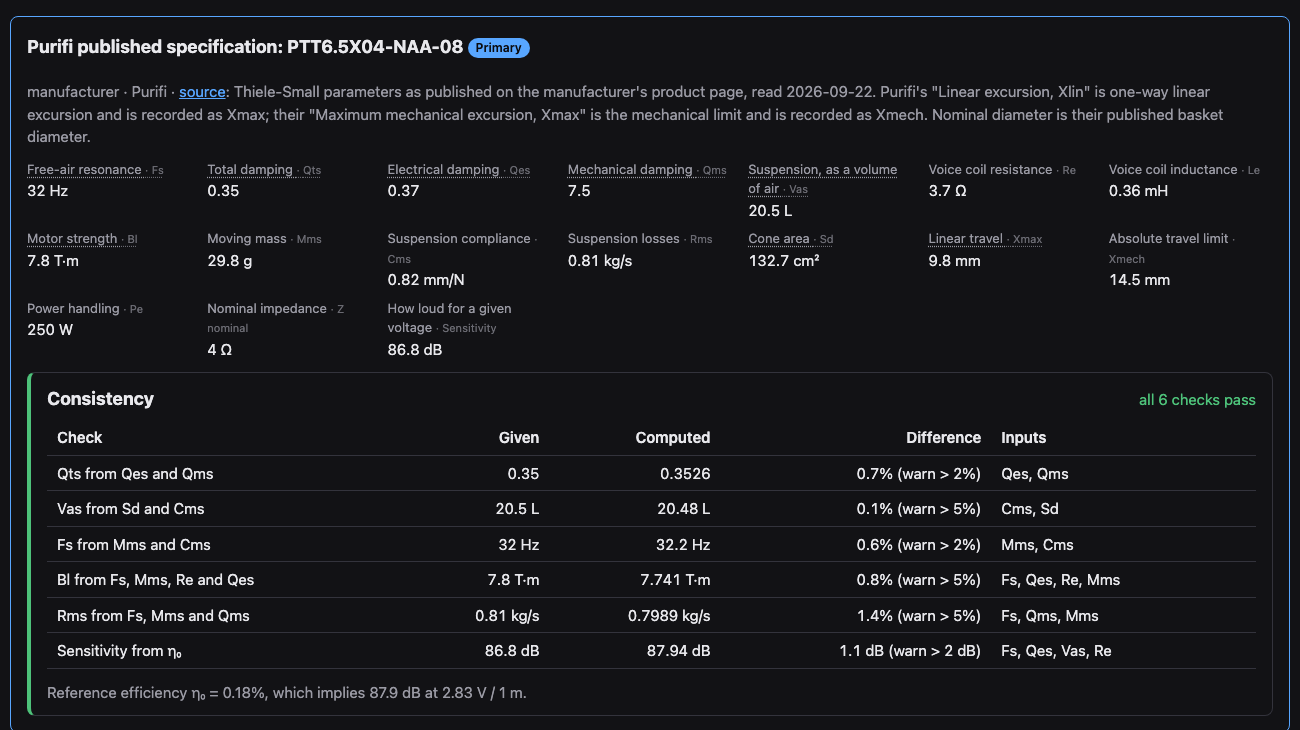Select the computed value "0.7989 kg/s"
The image size is (1300, 730).
coord(668,616)
